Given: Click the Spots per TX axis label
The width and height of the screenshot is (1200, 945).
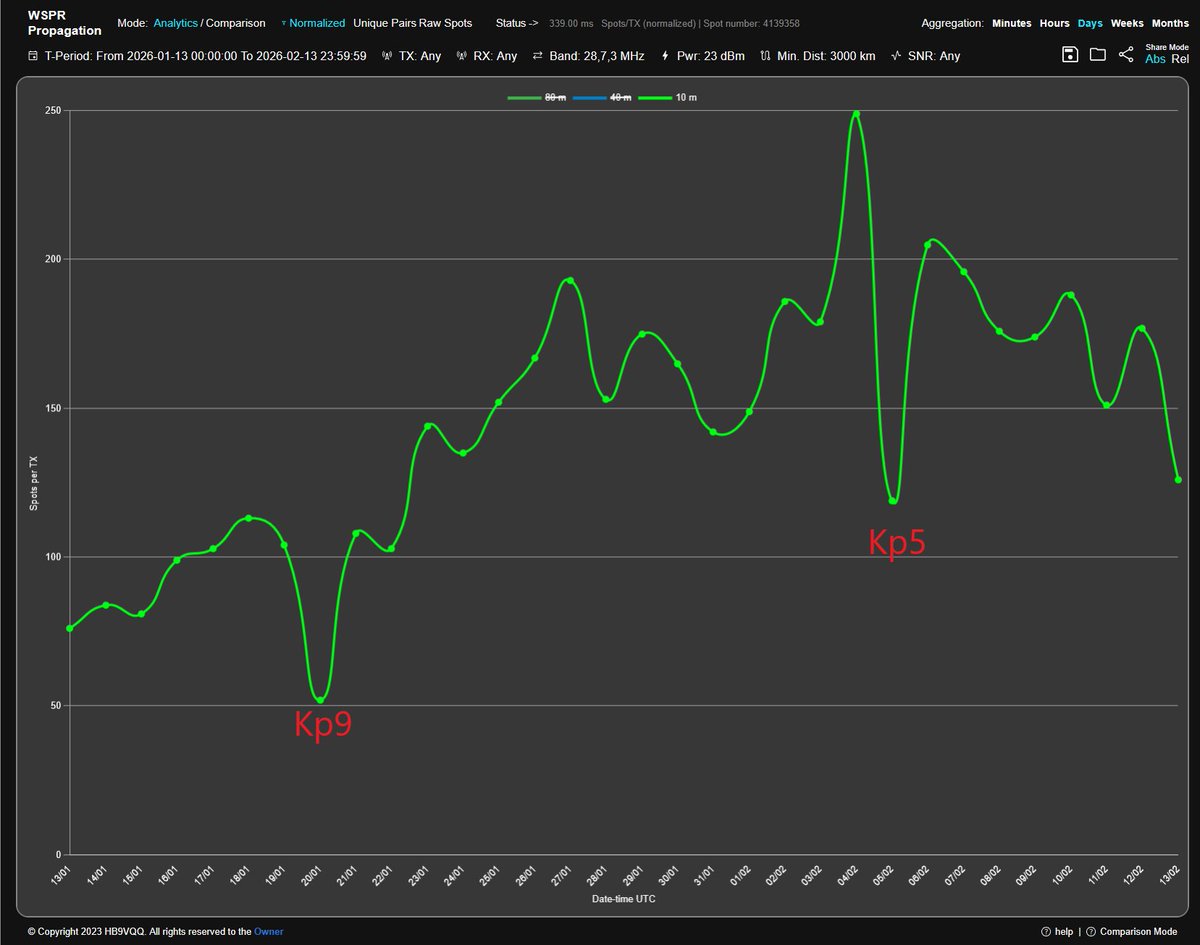Looking at the screenshot, I should click(33, 482).
